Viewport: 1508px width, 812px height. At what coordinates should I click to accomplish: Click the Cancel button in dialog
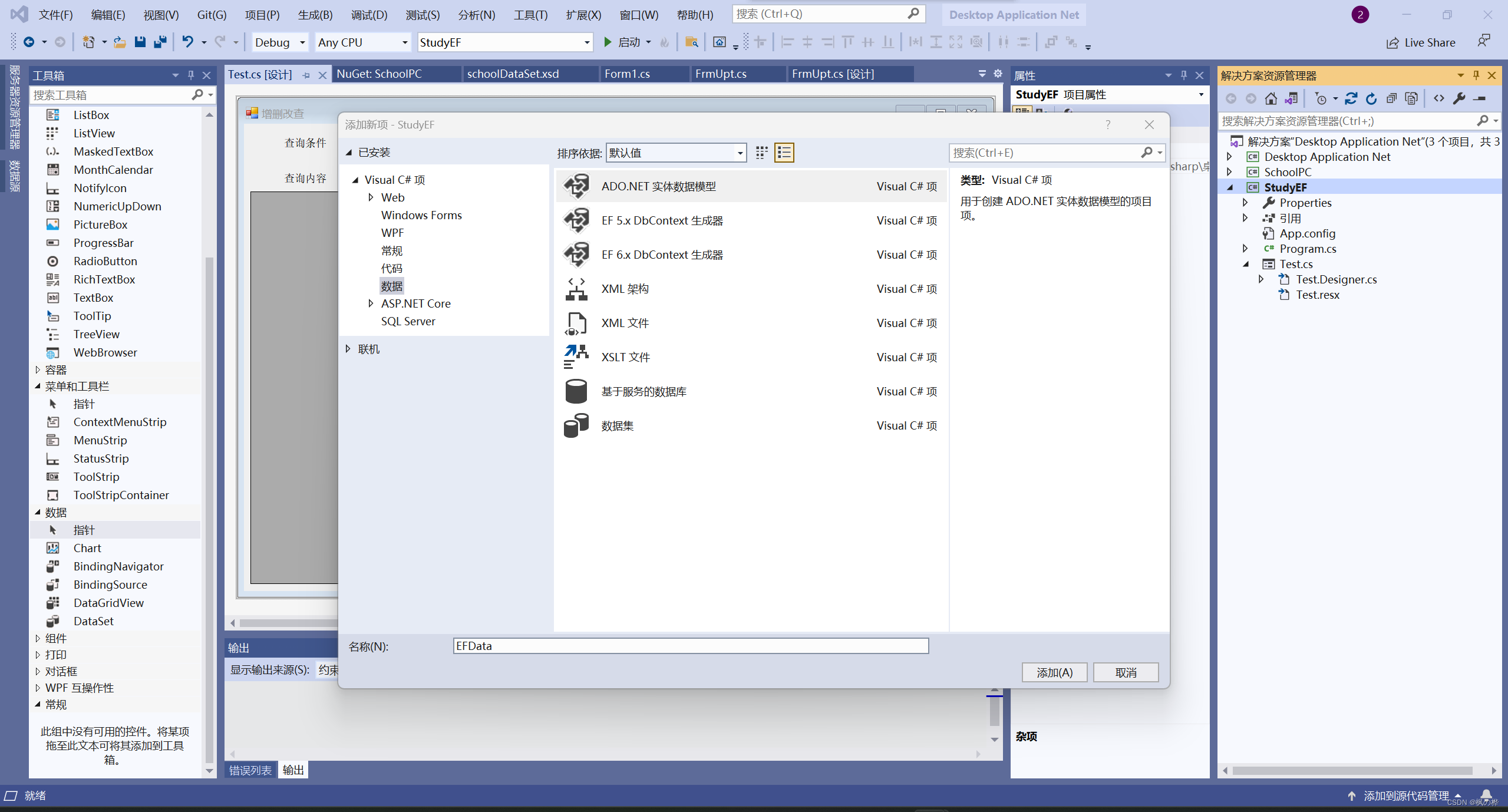click(1125, 672)
